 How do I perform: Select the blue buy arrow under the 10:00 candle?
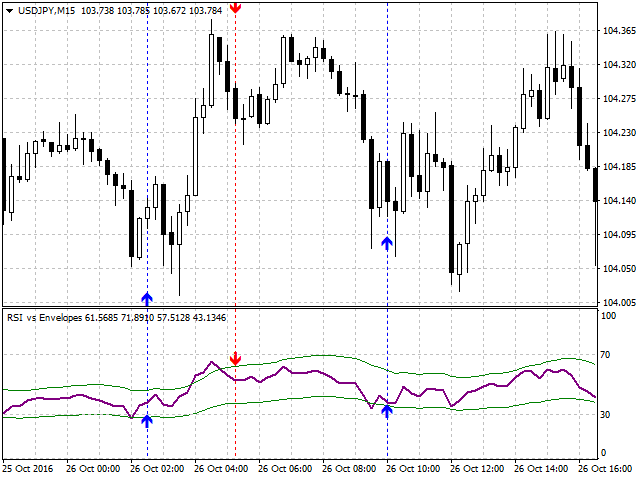387,243
